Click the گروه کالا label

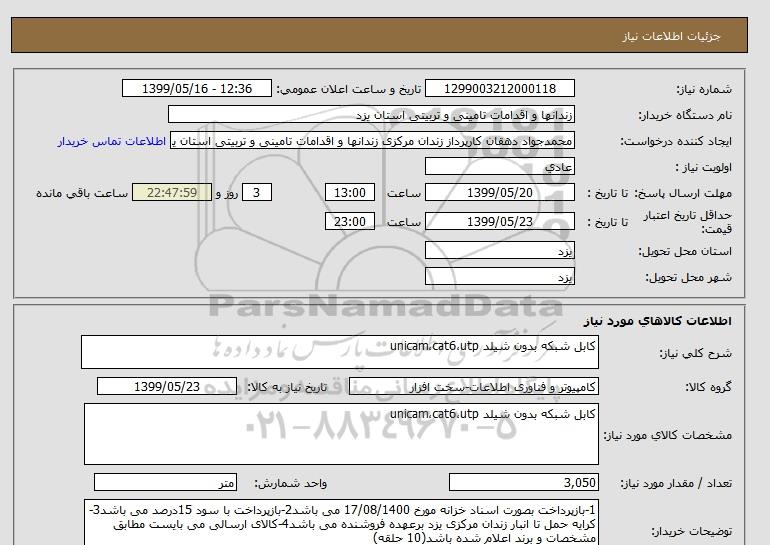(x=708, y=387)
